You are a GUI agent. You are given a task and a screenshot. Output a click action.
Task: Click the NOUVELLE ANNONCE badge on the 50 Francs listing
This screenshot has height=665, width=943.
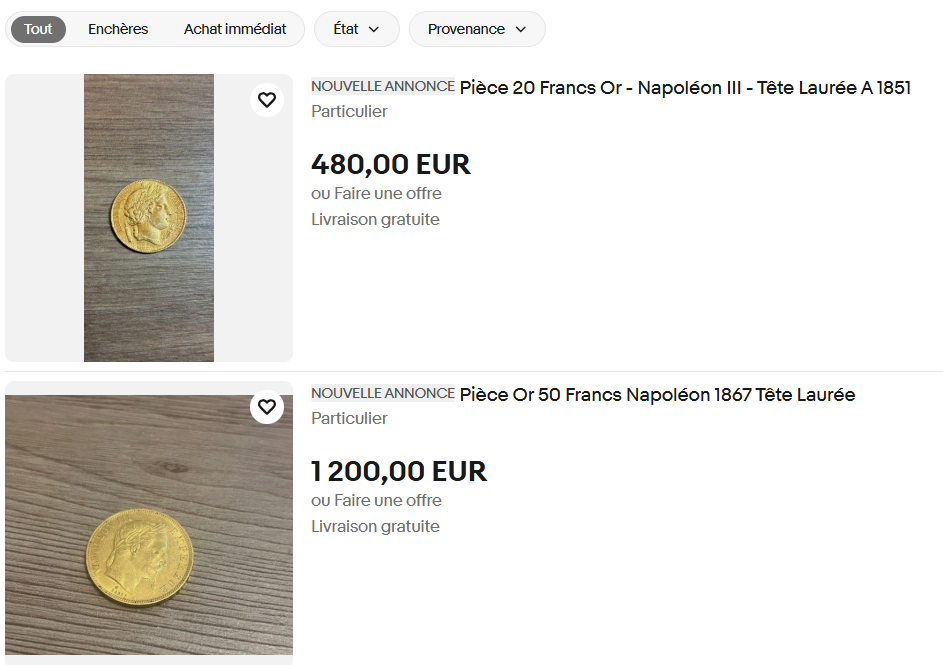[383, 393]
